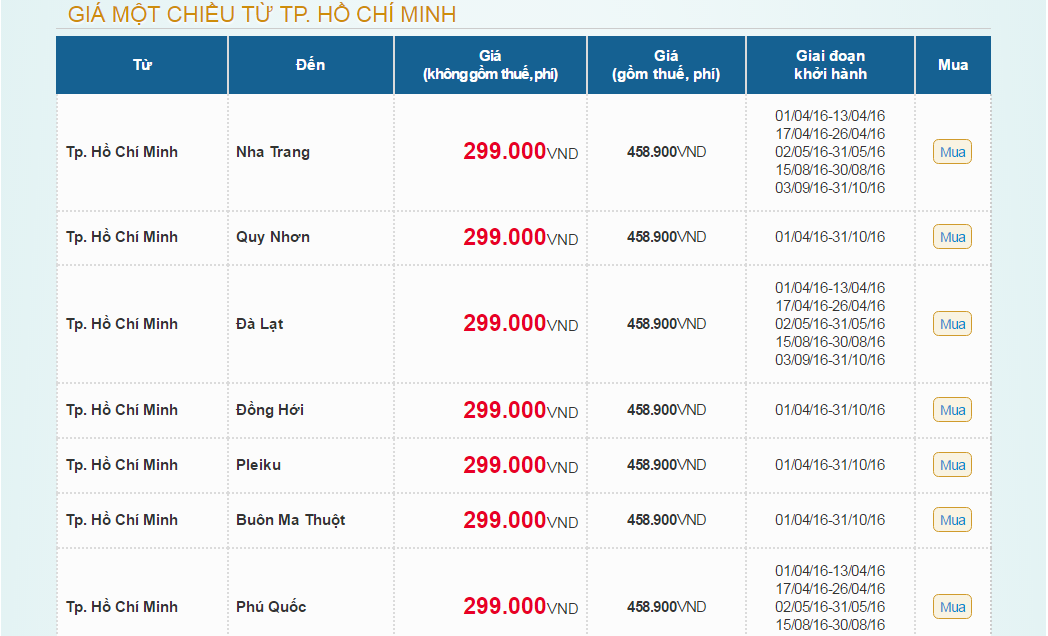Click Đồng Hới departure period dates
This screenshot has width=1048, height=636.
[830, 410]
